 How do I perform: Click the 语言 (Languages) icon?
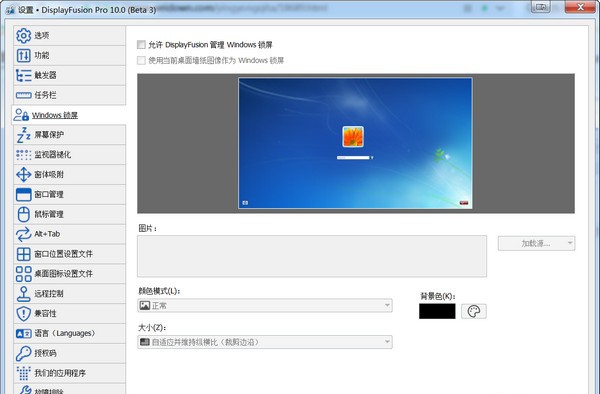tap(23, 334)
